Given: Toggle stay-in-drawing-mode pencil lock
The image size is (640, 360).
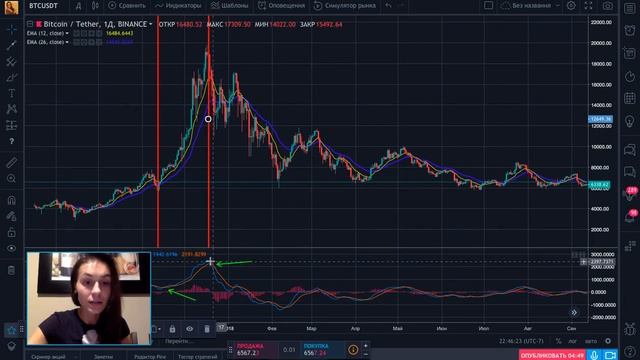Looking at the screenshot, I should pos(11,216).
